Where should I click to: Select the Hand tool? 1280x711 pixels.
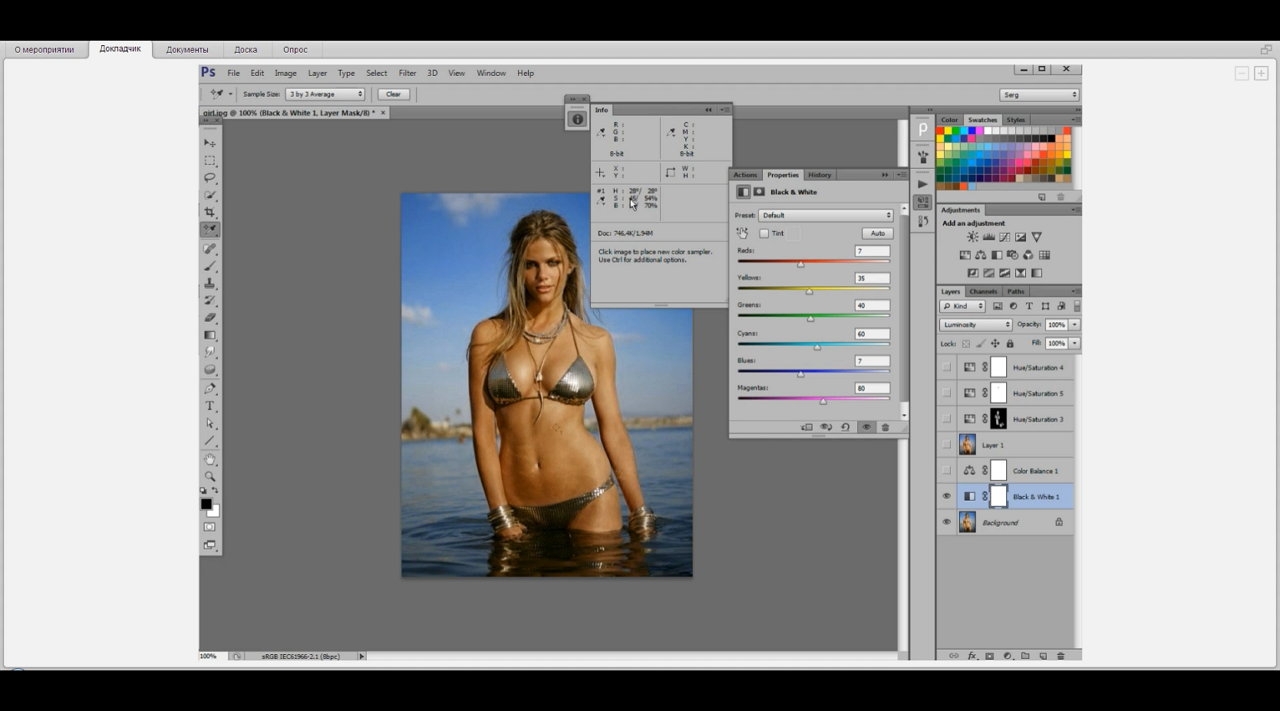[x=210, y=459]
